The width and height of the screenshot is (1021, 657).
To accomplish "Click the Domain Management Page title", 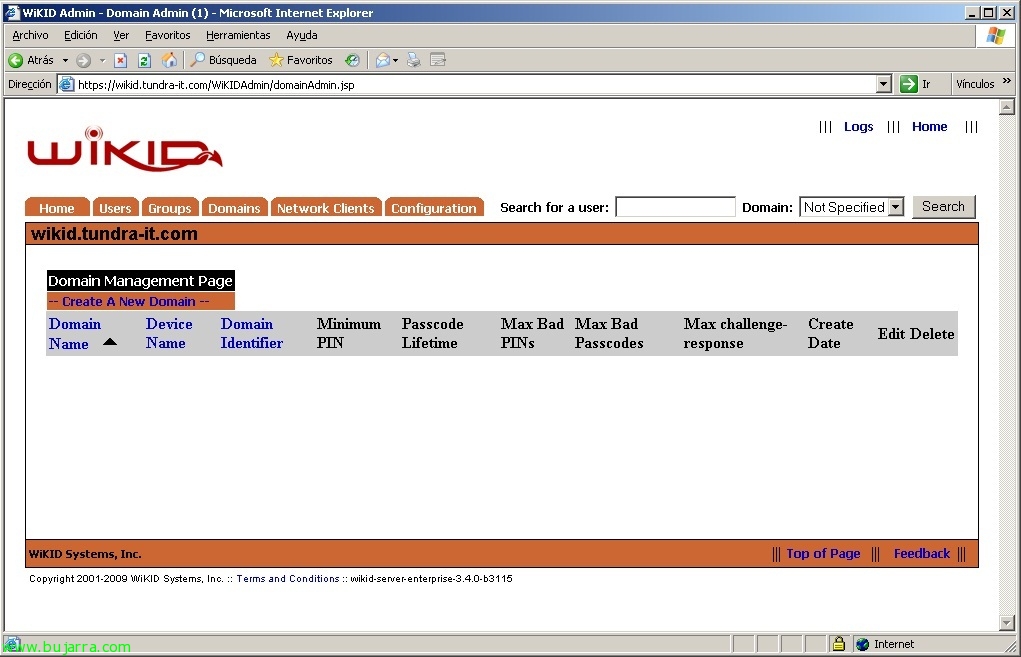I will point(141,281).
